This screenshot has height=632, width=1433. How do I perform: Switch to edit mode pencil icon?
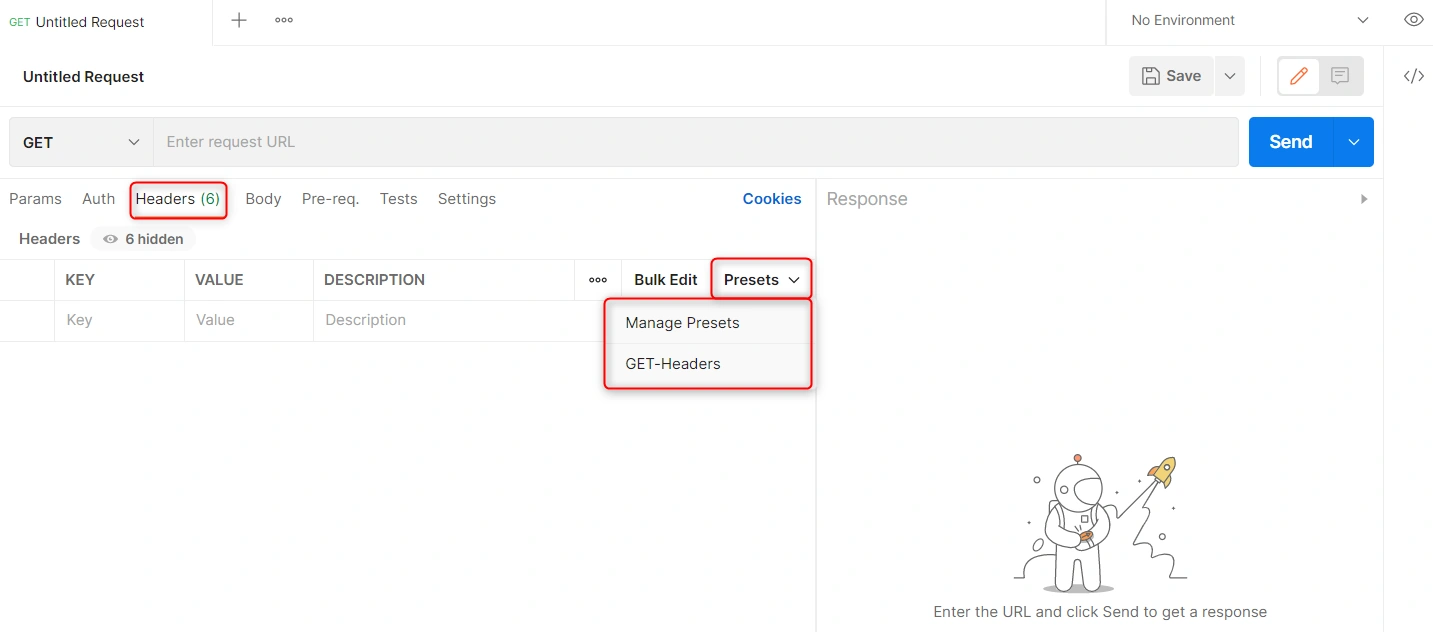tap(1299, 76)
